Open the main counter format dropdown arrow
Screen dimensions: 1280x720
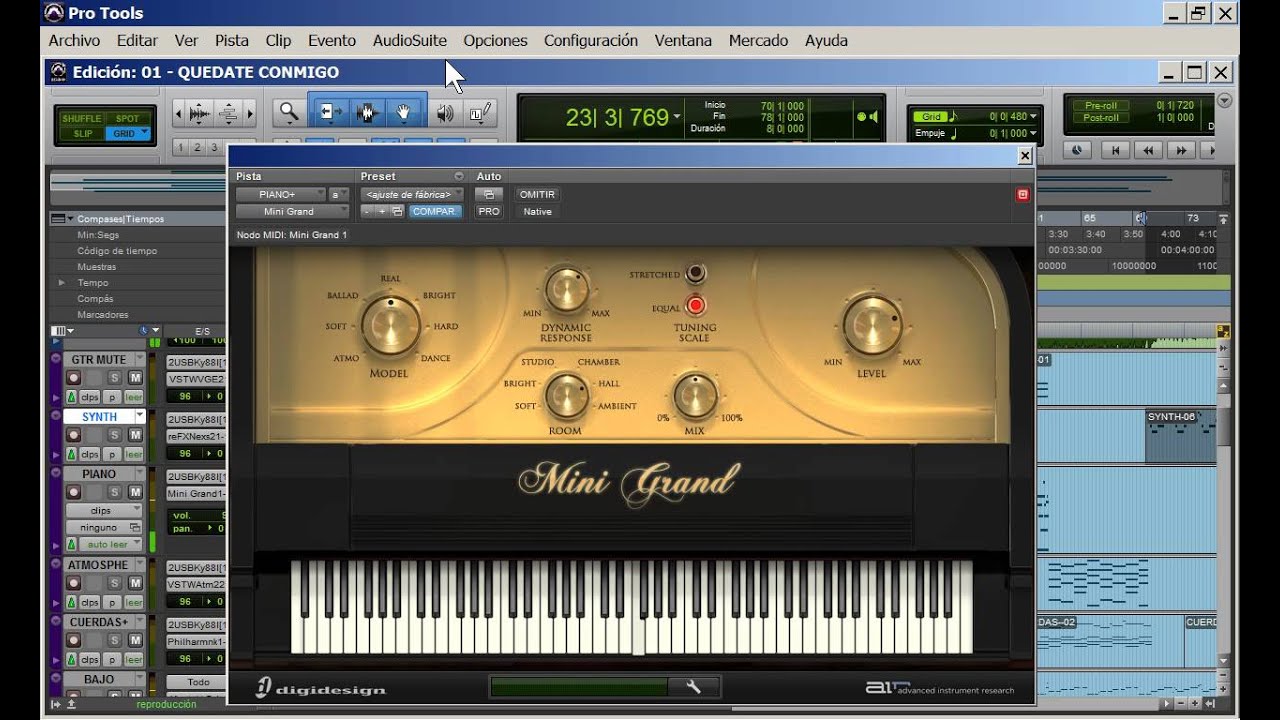tap(677, 117)
